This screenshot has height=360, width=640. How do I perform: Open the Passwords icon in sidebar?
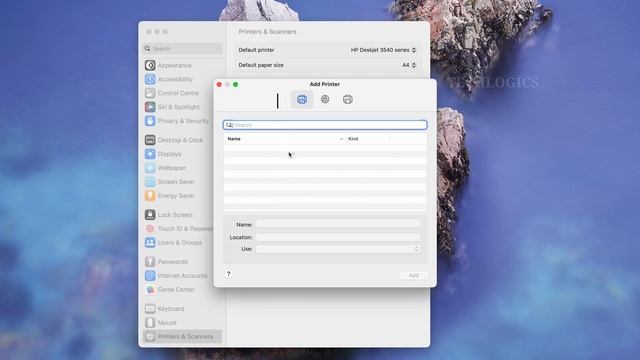click(x=150, y=262)
